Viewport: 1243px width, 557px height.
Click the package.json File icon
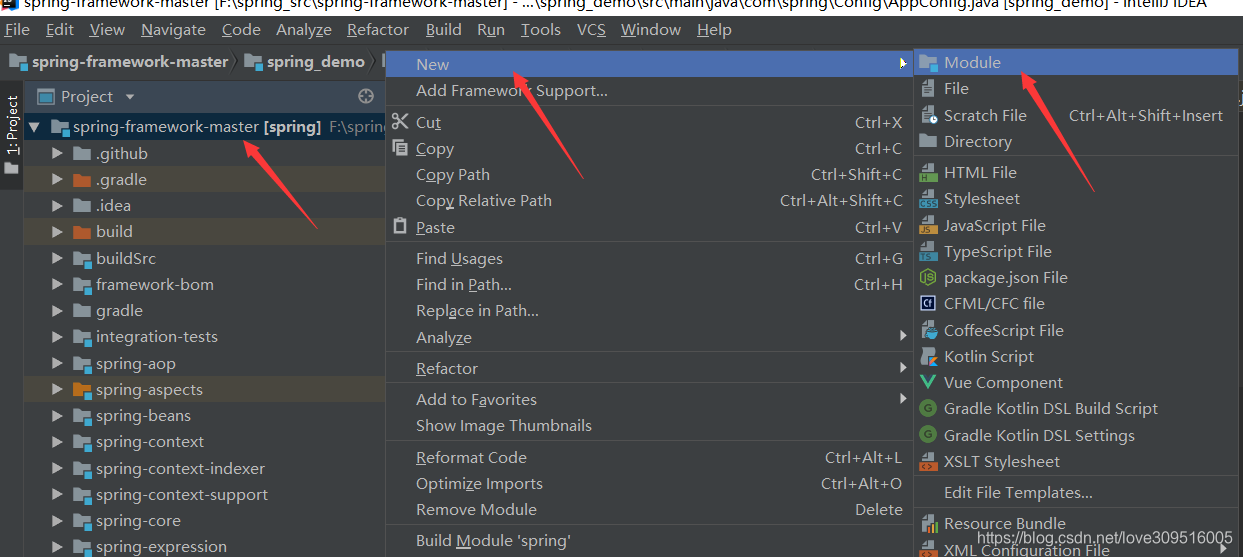tap(927, 277)
